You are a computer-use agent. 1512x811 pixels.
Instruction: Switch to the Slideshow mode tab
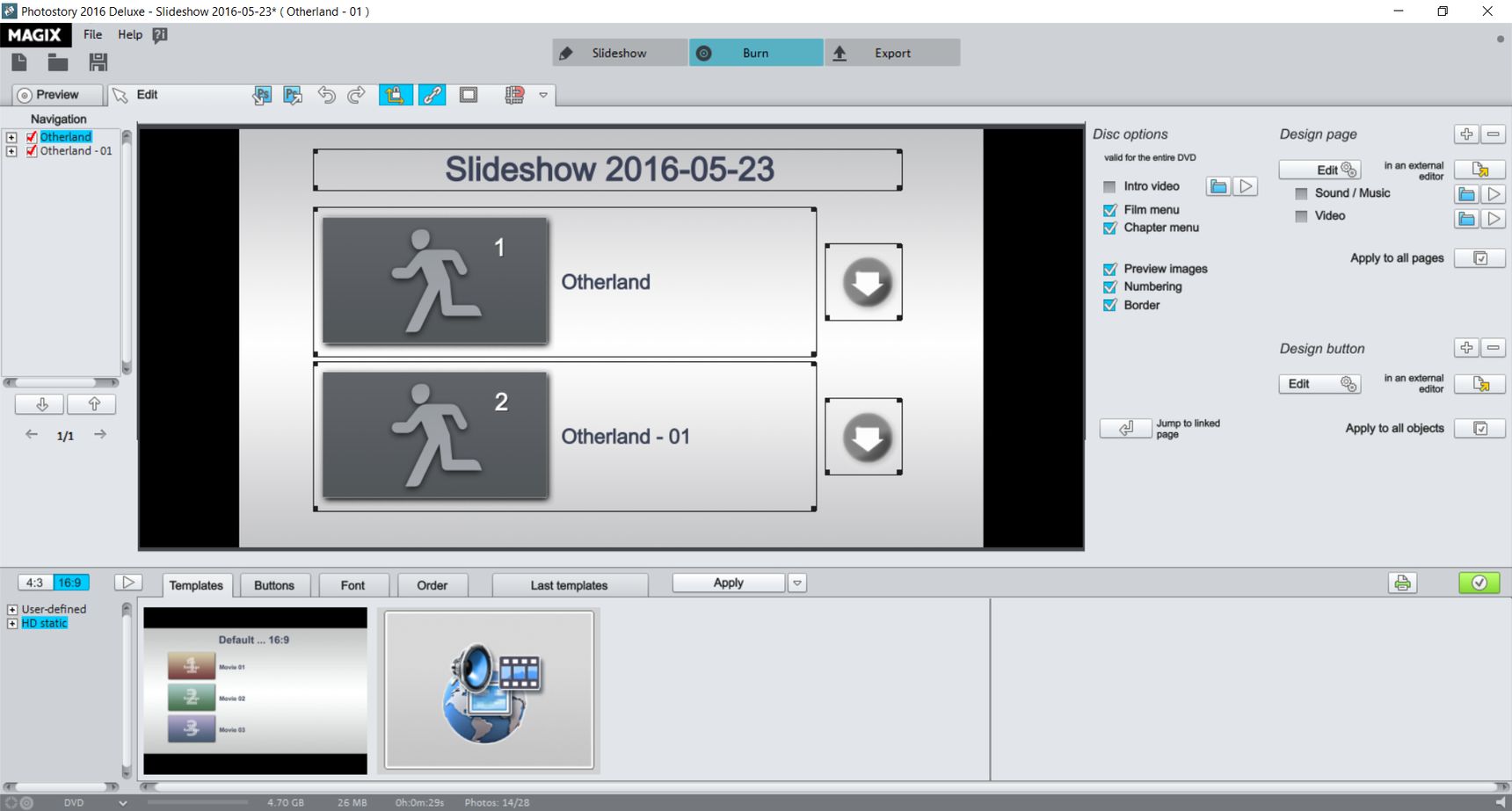pyautogui.click(x=620, y=53)
